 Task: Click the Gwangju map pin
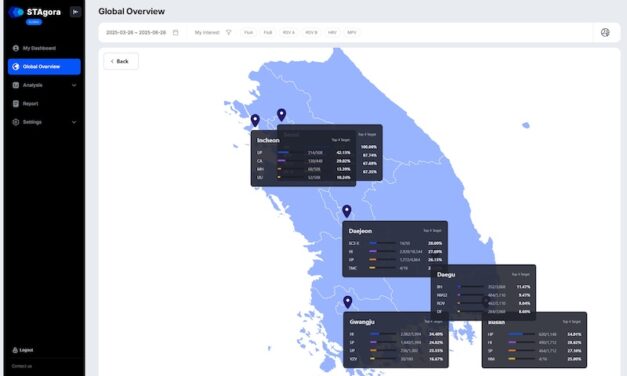tap(348, 302)
